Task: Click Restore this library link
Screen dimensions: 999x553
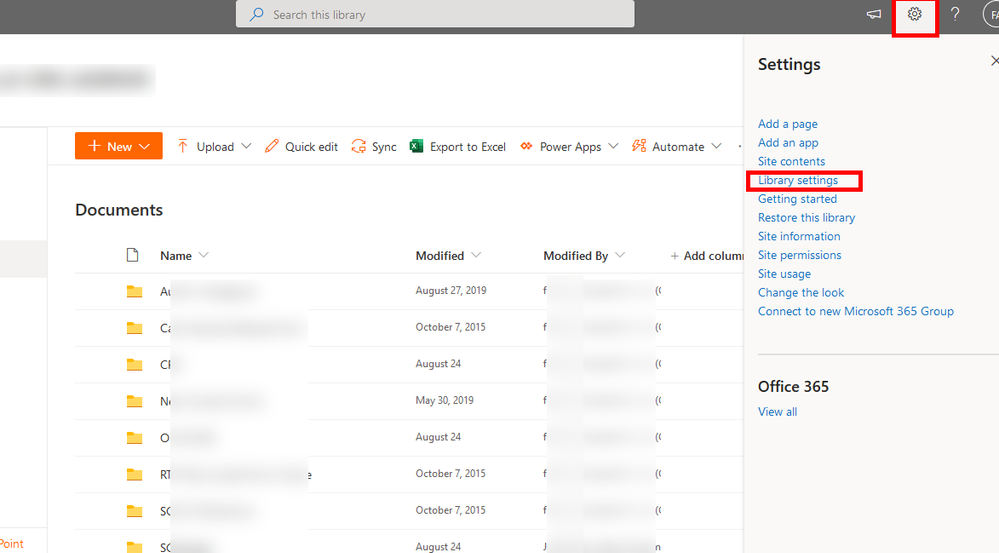Action: click(x=806, y=217)
